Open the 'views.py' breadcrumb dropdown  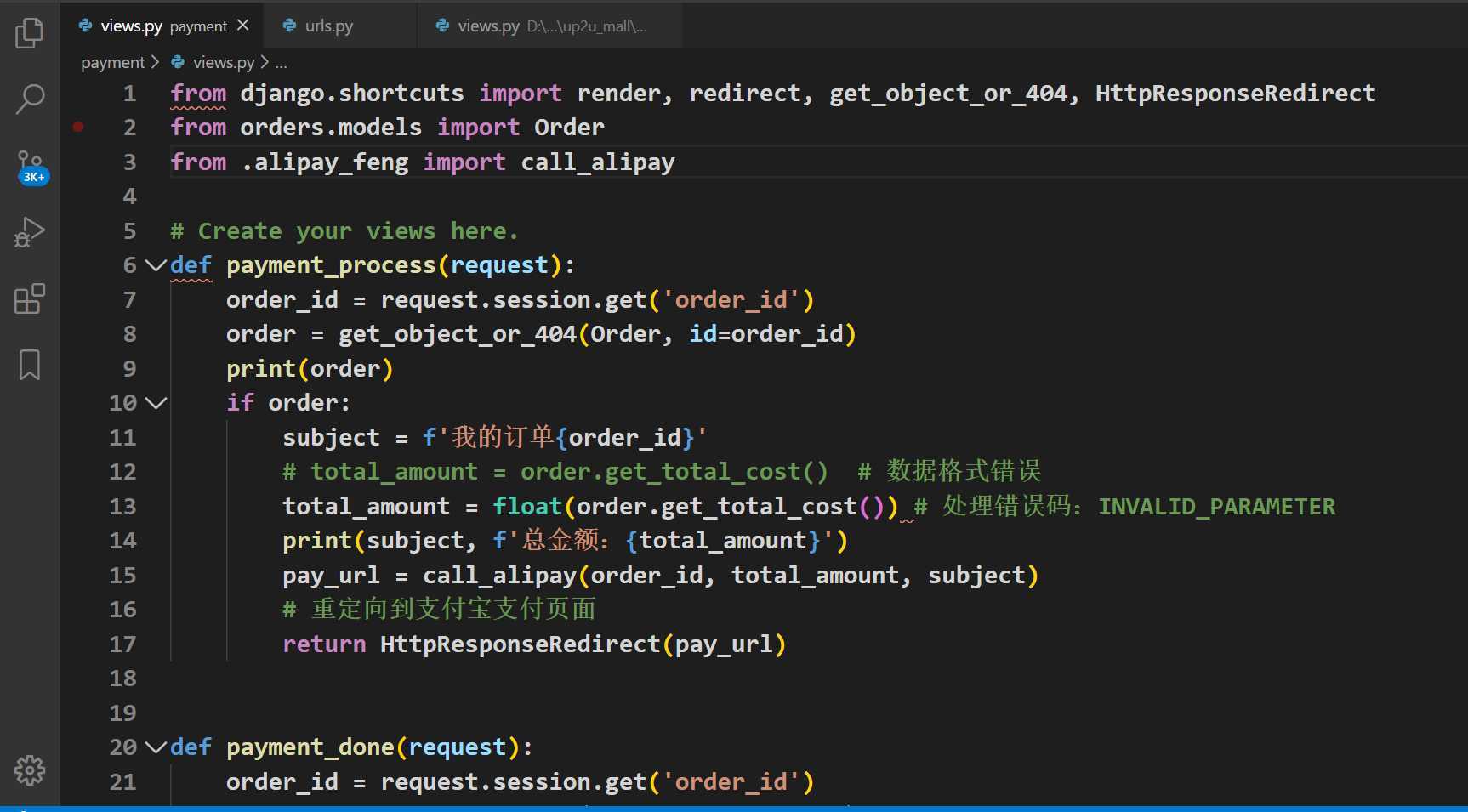click(x=224, y=62)
